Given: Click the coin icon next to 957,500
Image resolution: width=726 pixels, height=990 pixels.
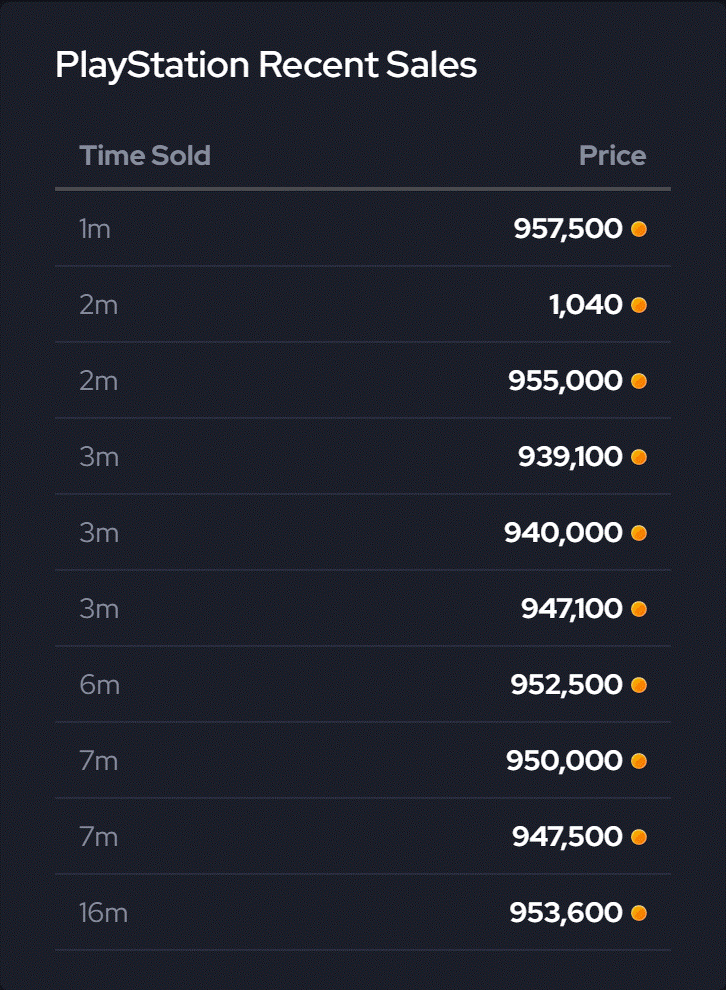Looking at the screenshot, I should click(639, 229).
